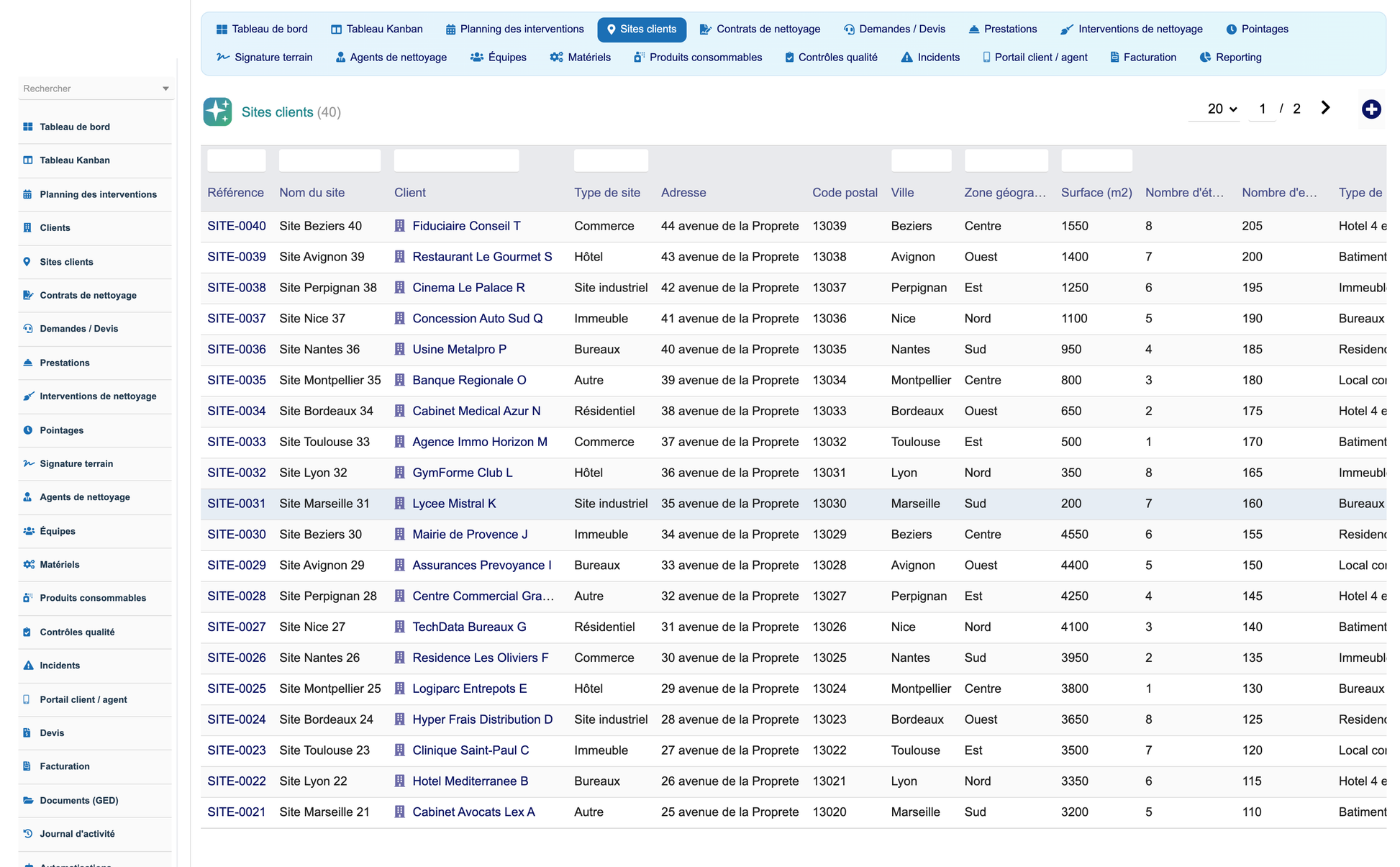The height and width of the screenshot is (867, 1400).
Task: Click the Surface filter field
Action: 1096,160
